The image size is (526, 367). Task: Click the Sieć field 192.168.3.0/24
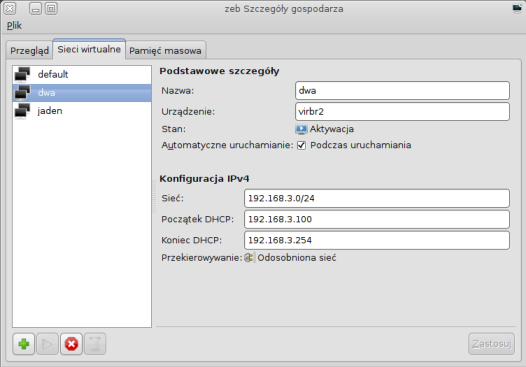coord(377,198)
